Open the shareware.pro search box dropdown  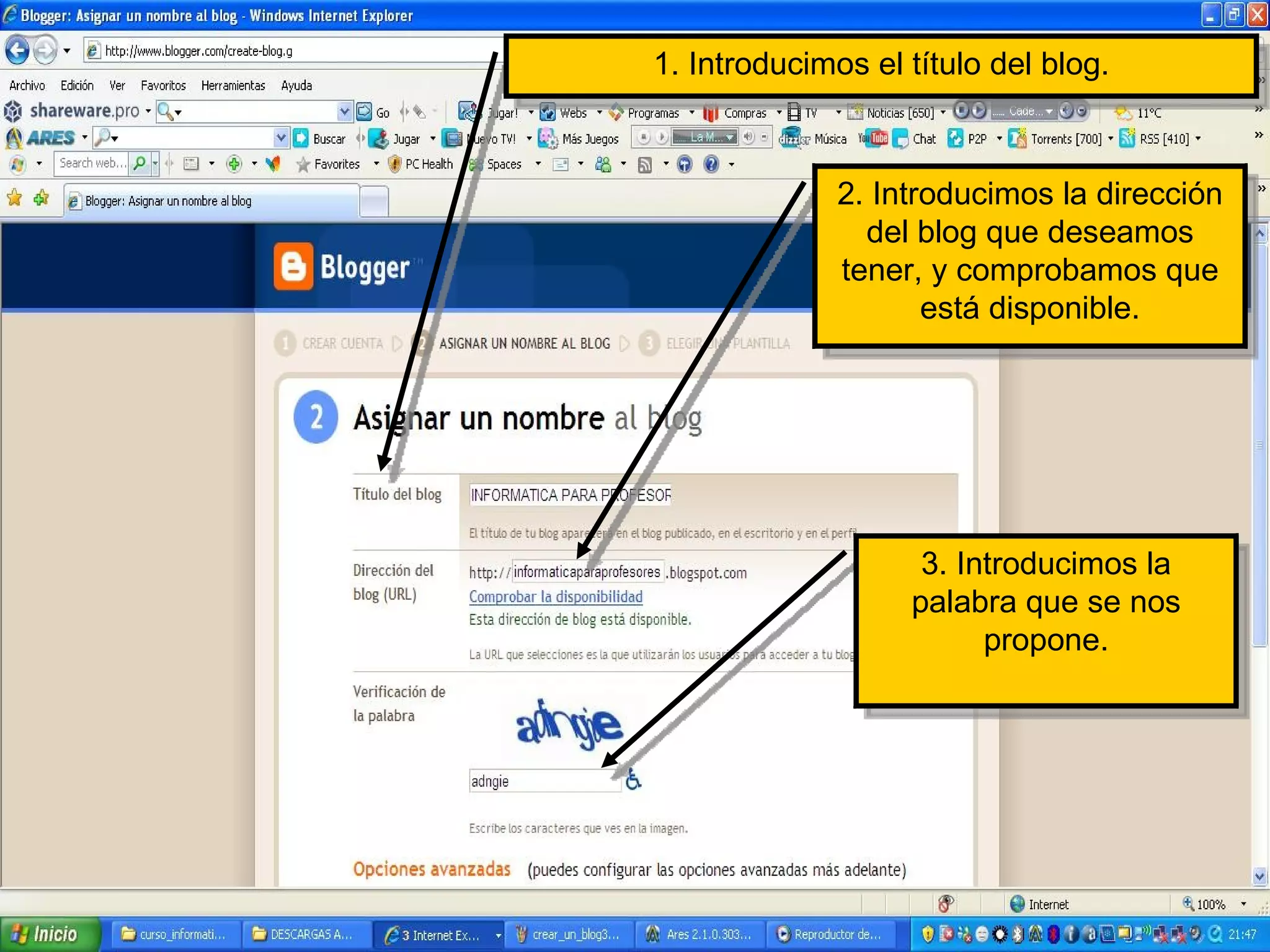[x=344, y=112]
